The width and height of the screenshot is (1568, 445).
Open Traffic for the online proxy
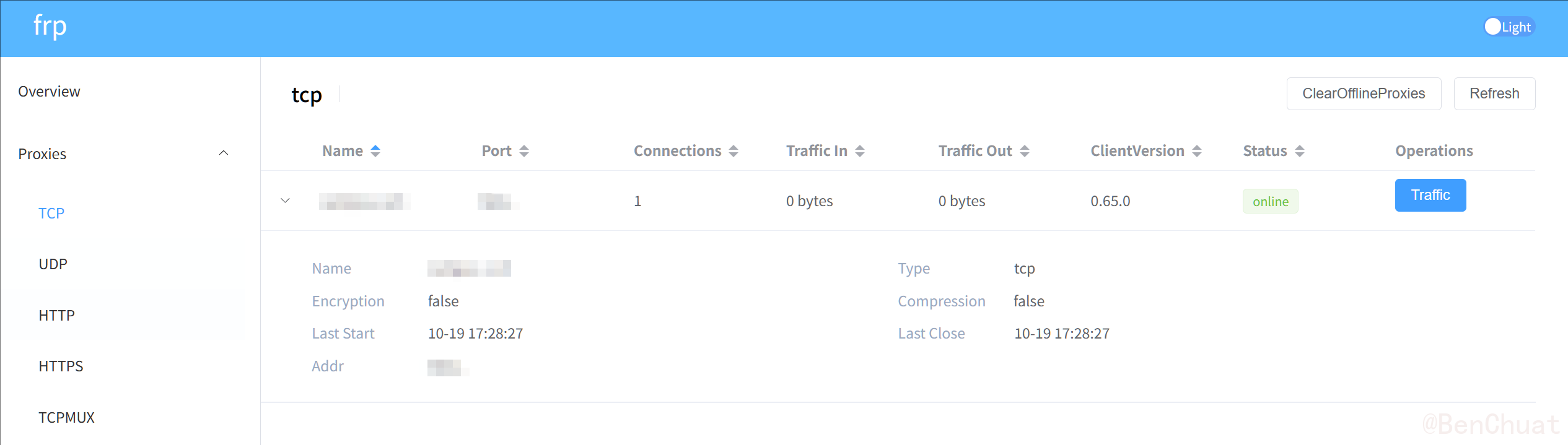click(1430, 195)
